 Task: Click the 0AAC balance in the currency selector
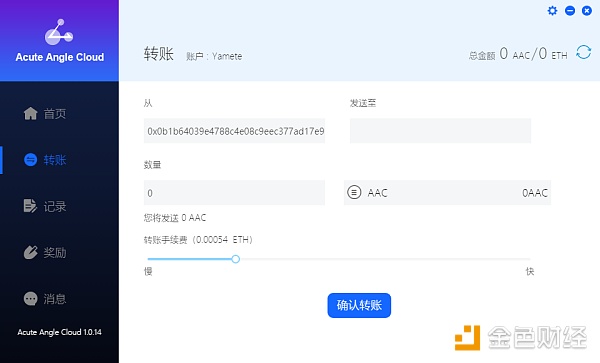coord(535,193)
